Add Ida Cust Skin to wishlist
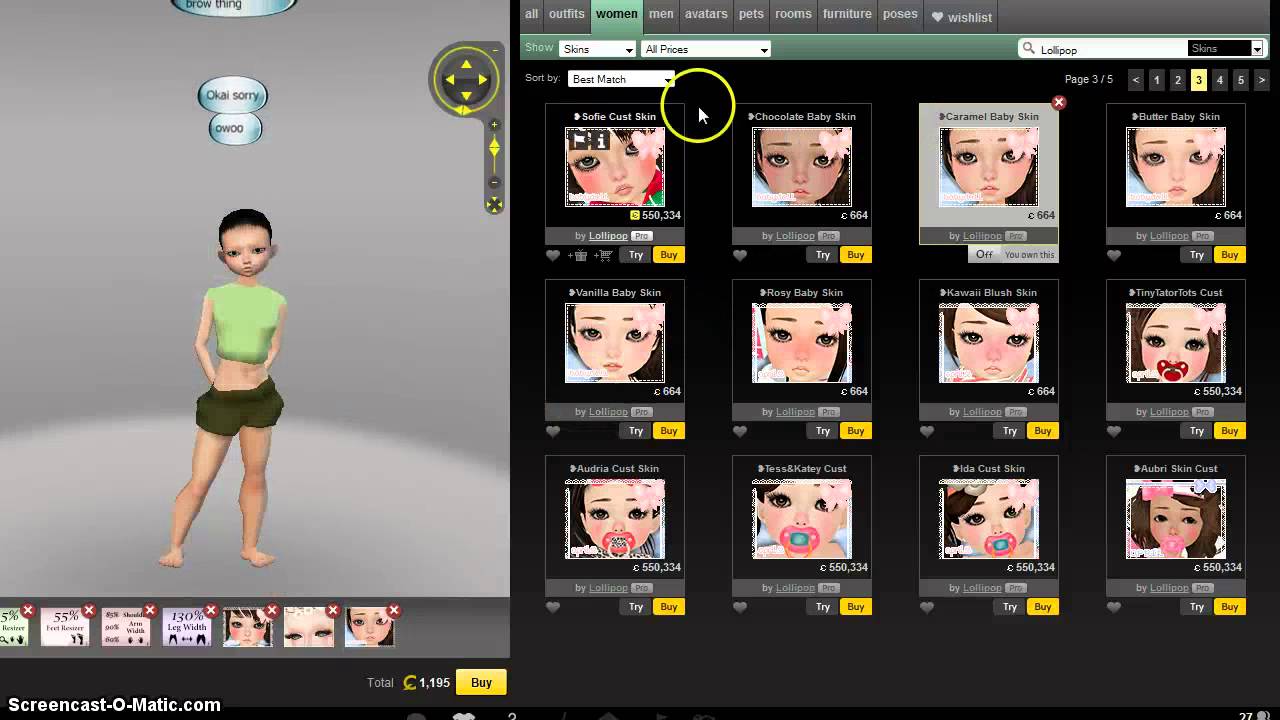 click(x=927, y=607)
